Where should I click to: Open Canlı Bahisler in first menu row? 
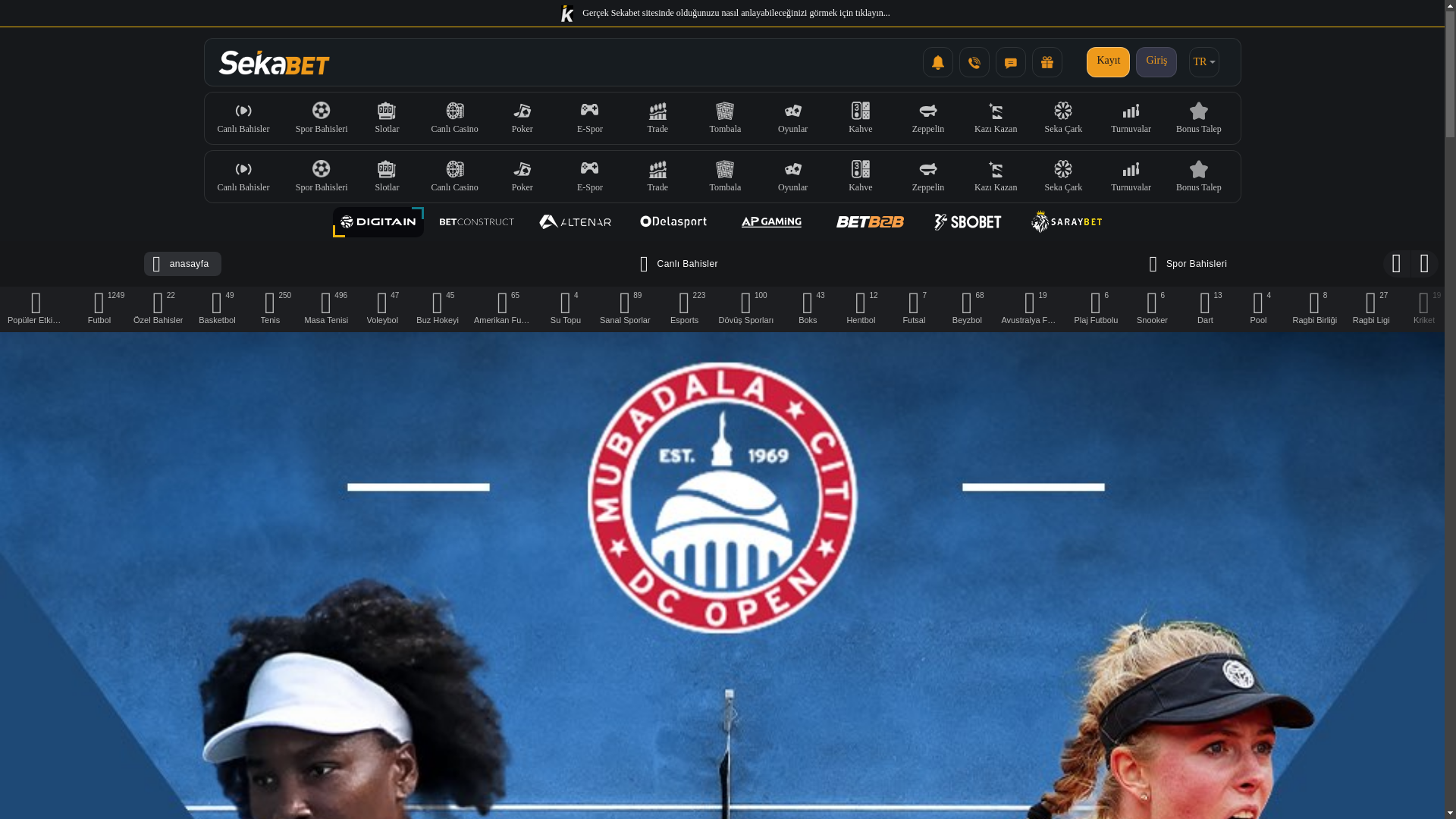243,118
